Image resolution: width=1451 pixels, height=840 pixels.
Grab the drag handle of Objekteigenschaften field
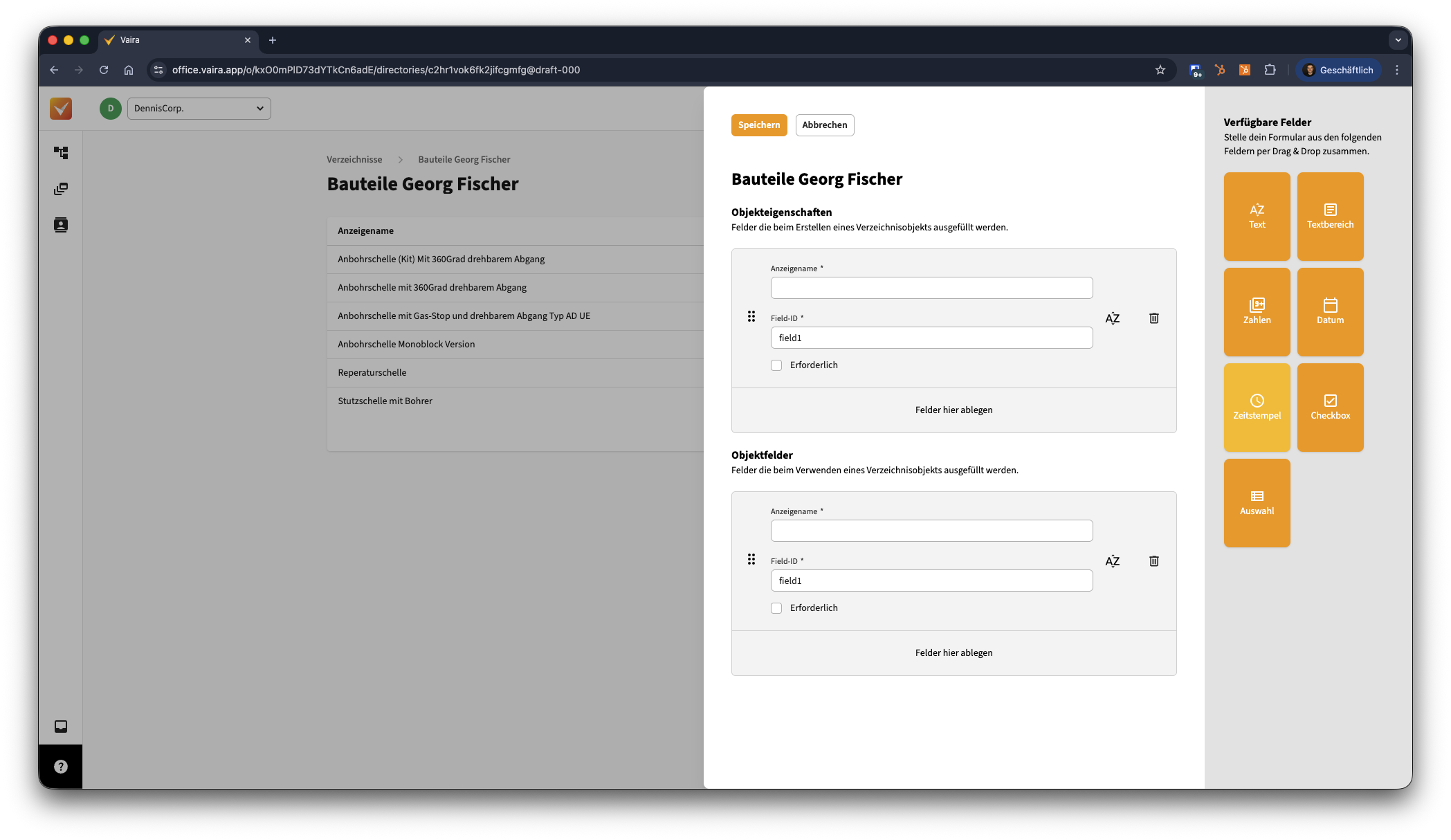(751, 317)
